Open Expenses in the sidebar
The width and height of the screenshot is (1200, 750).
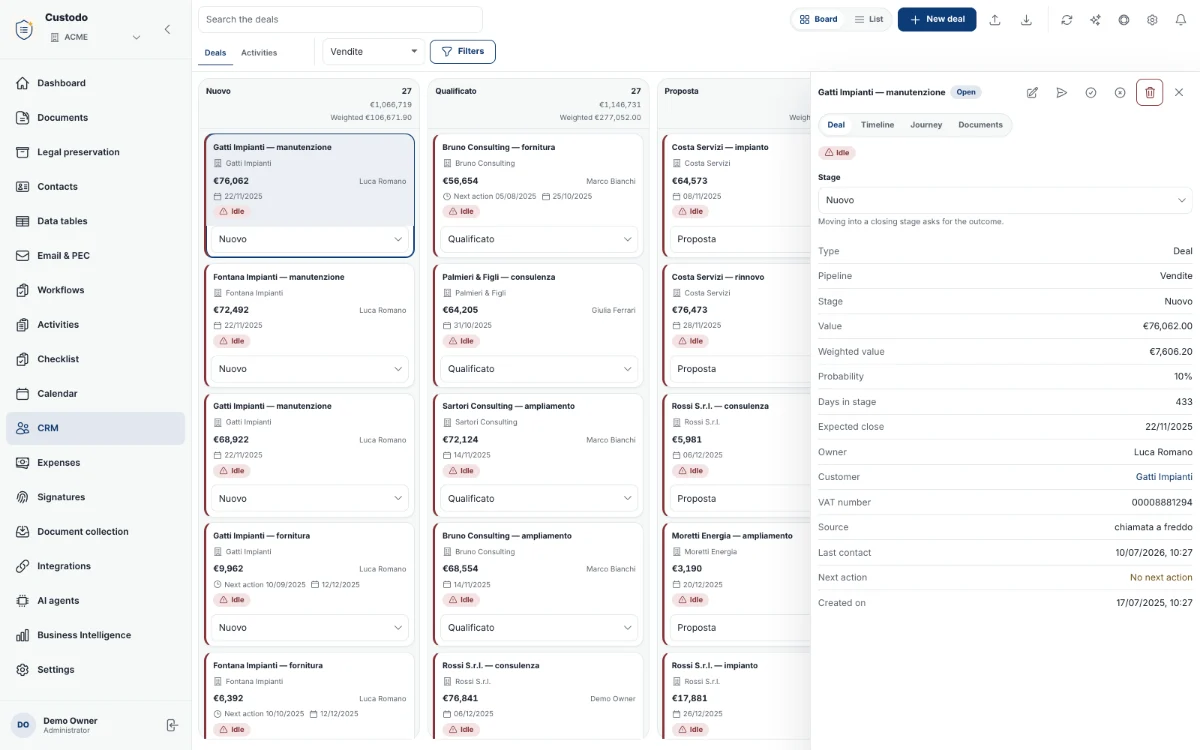(x=95, y=463)
